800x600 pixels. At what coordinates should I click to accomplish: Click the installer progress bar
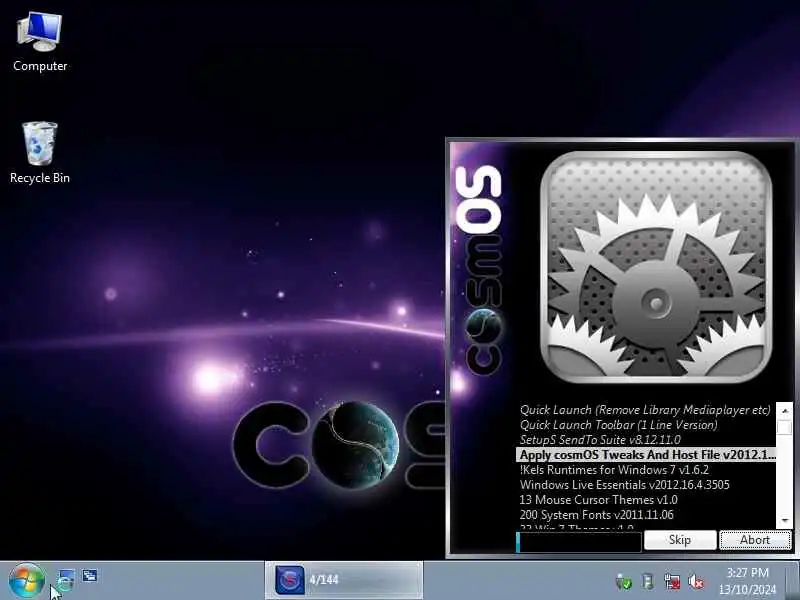tap(579, 541)
